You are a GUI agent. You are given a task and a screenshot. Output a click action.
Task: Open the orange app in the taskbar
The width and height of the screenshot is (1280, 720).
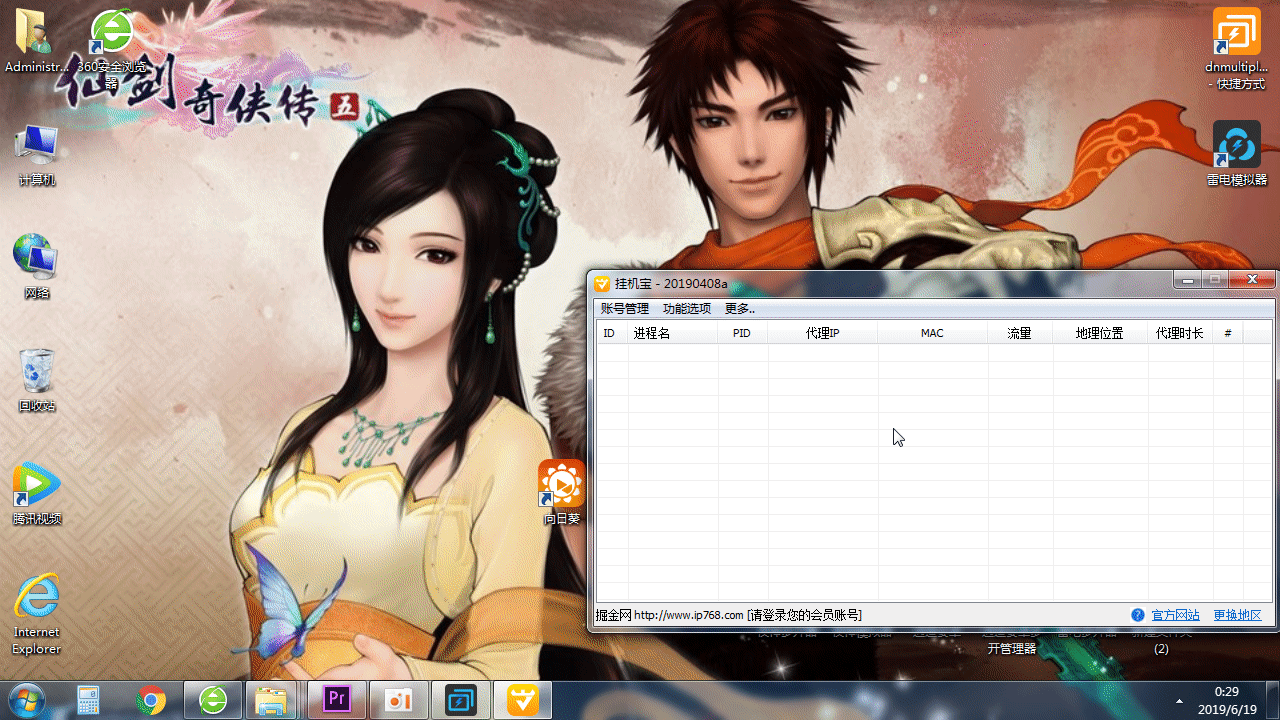(399, 700)
